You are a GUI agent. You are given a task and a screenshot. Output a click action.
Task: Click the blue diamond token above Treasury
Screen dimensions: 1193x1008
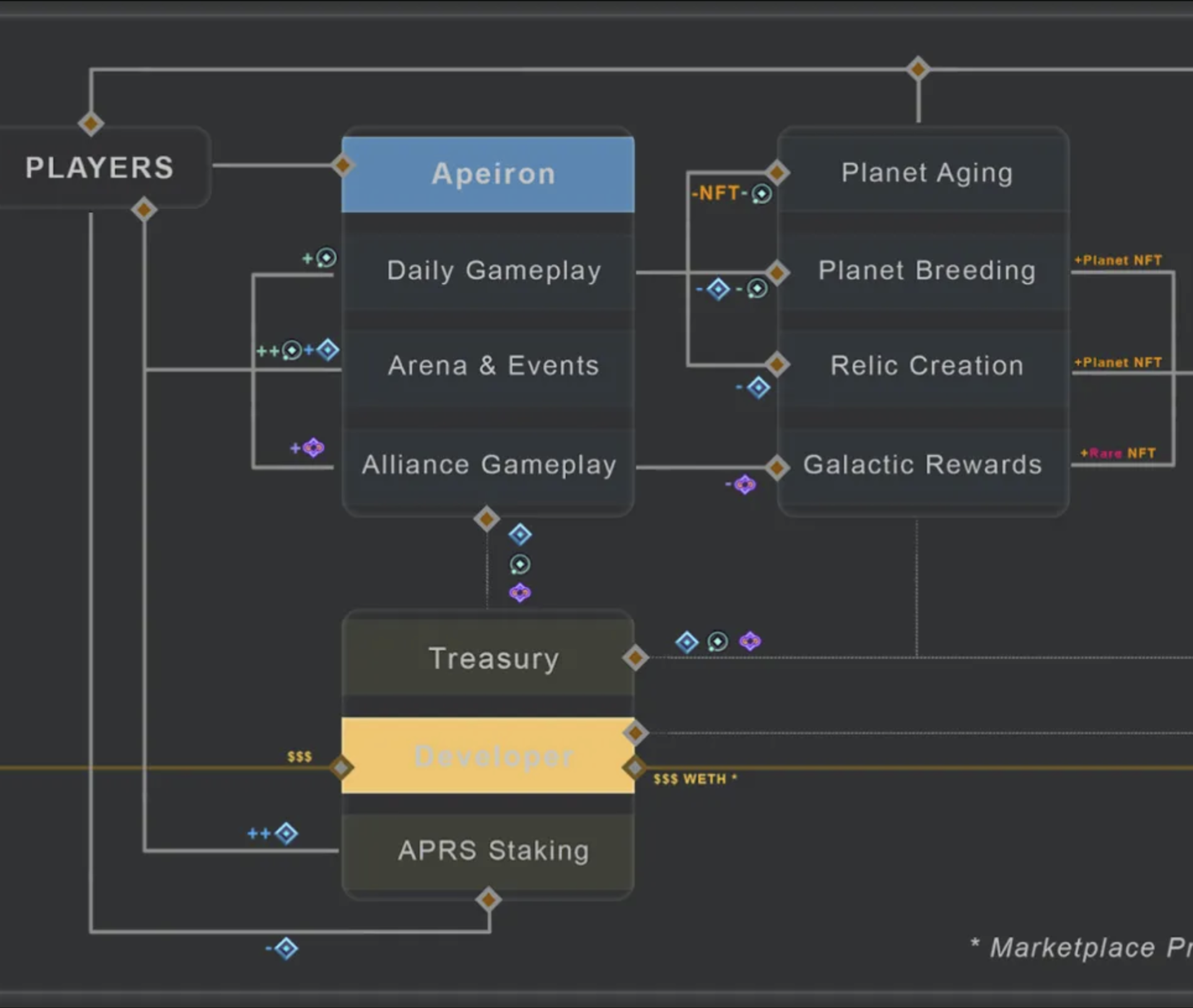(x=520, y=534)
